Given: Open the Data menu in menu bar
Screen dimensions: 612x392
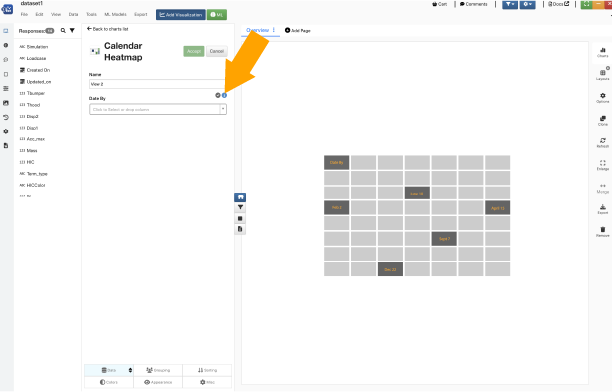Looking at the screenshot, I should tap(73, 14).
